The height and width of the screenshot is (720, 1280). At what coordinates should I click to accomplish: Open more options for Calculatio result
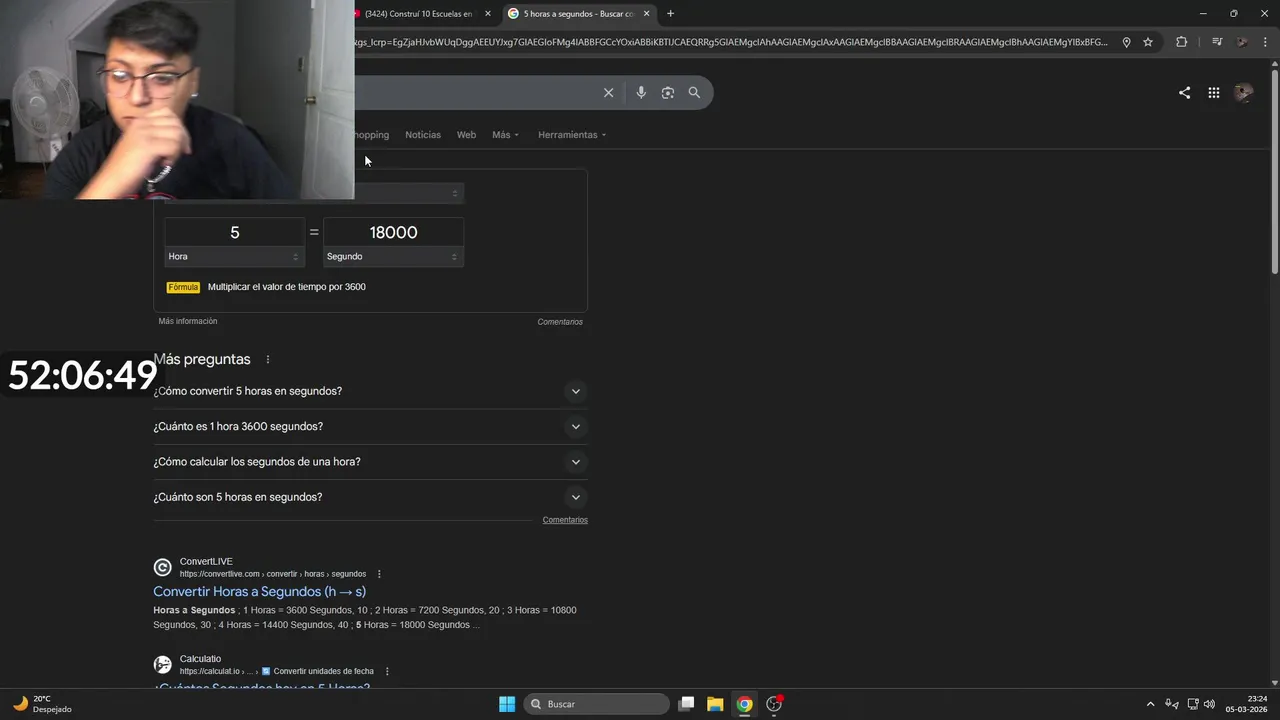tap(387, 671)
